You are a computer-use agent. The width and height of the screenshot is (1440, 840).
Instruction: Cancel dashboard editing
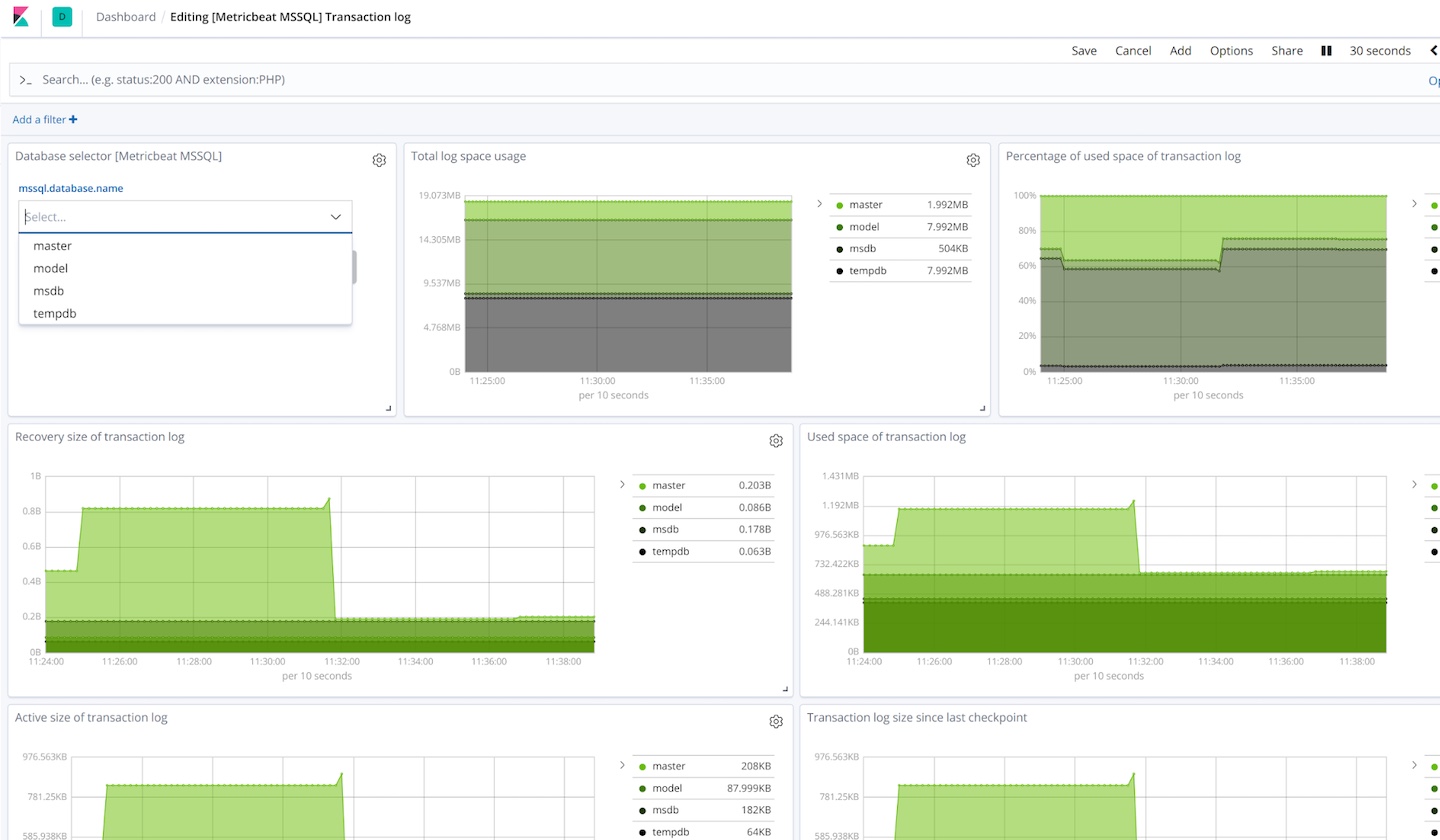pos(1133,51)
